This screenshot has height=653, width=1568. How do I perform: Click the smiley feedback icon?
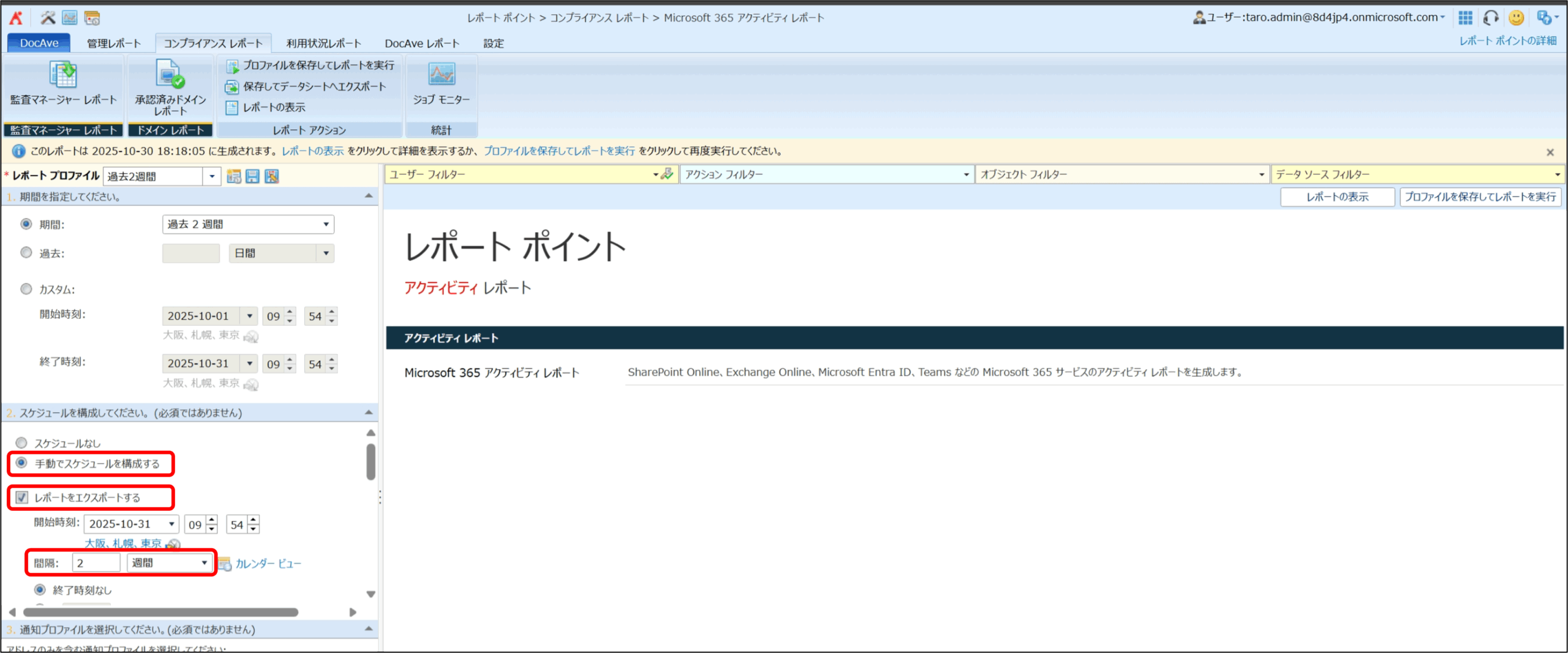[x=1516, y=18]
